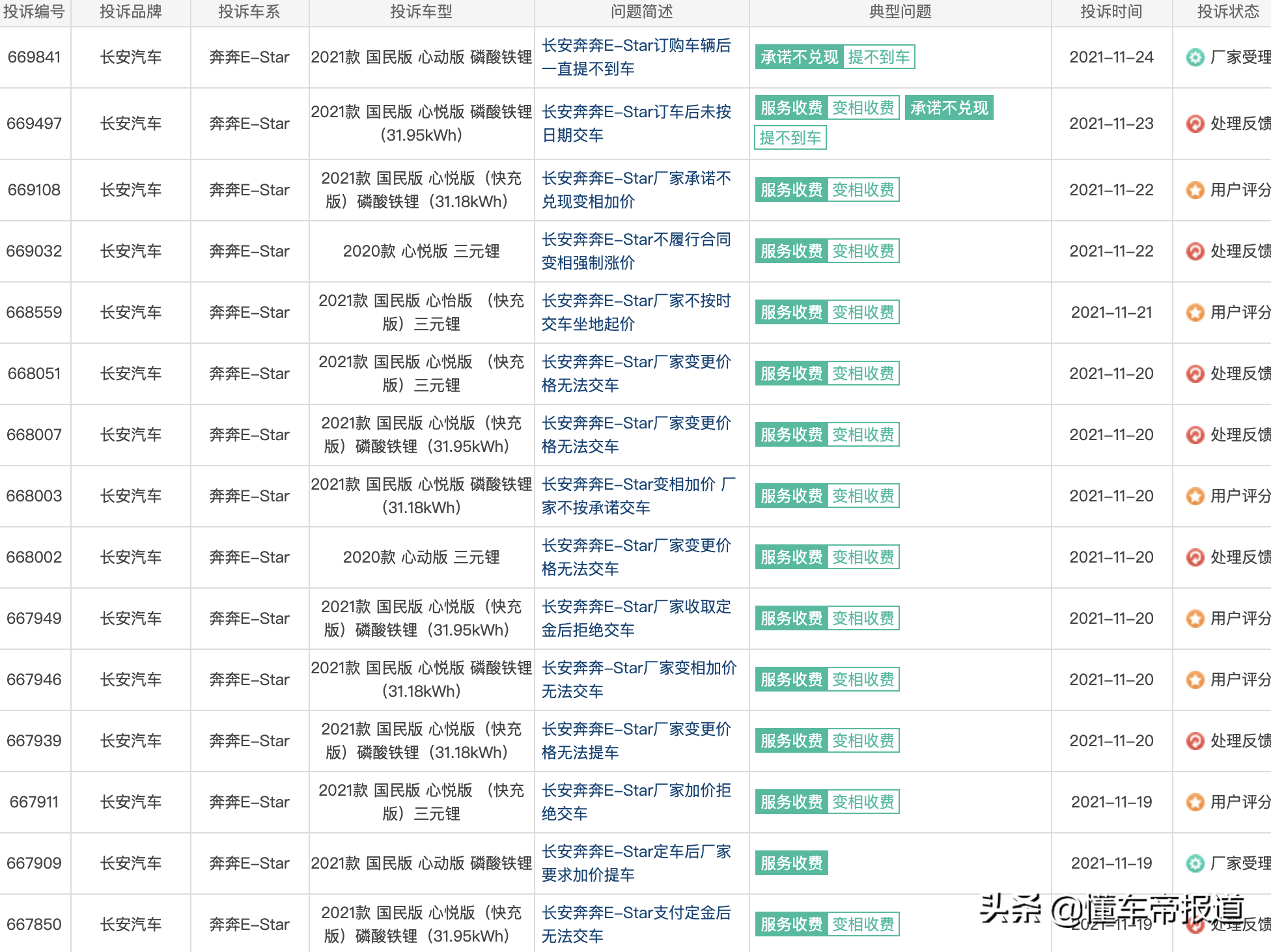Open complaint '长安奔奔E-Star订购车辆后一直提不到车'
Screen dimensions: 1271x952
click(x=636, y=57)
